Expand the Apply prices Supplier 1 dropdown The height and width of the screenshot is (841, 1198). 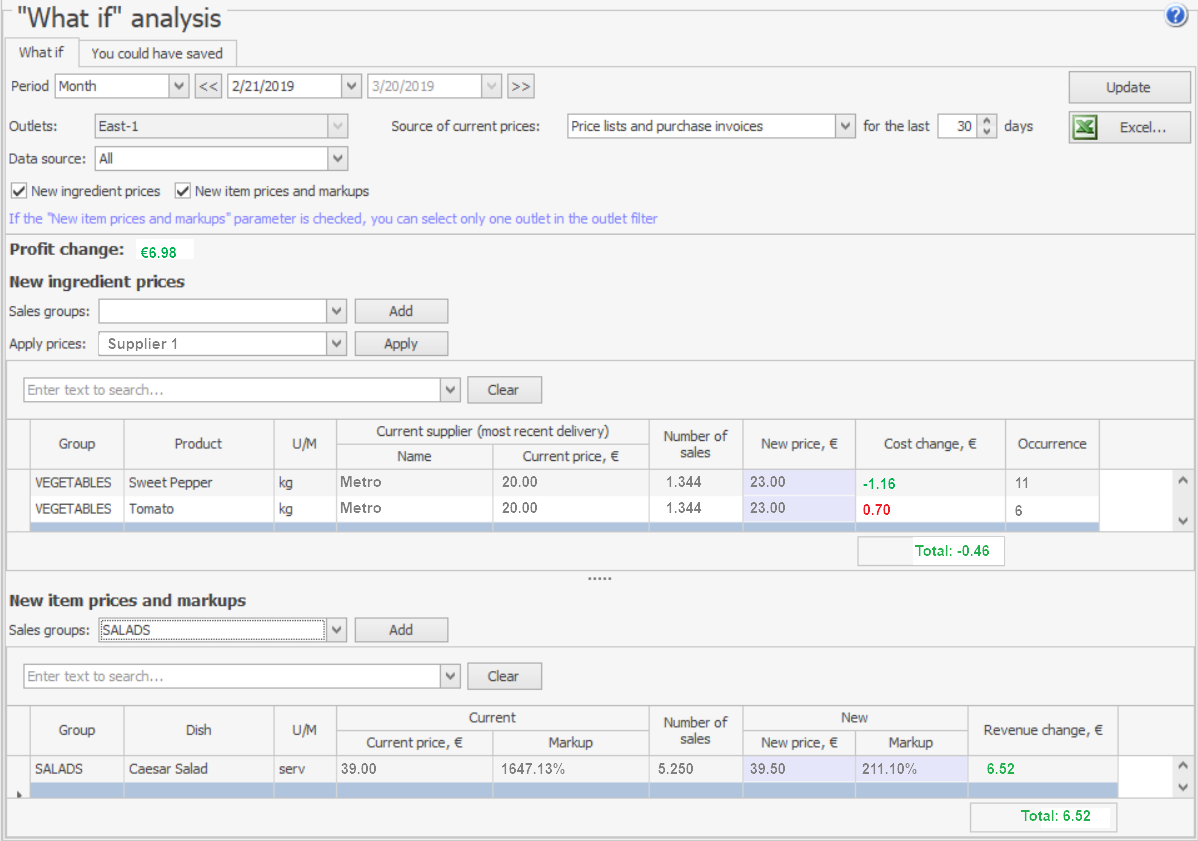pyautogui.click(x=337, y=343)
